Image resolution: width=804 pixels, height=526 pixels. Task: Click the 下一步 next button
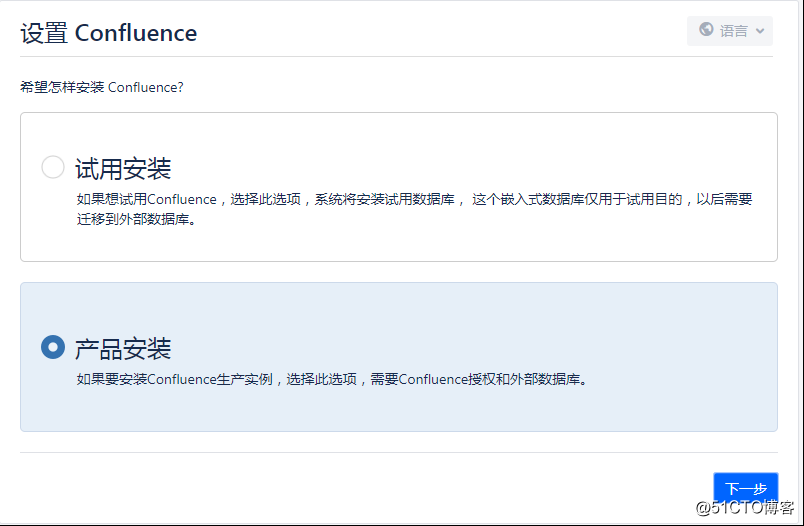pyautogui.click(x=746, y=487)
